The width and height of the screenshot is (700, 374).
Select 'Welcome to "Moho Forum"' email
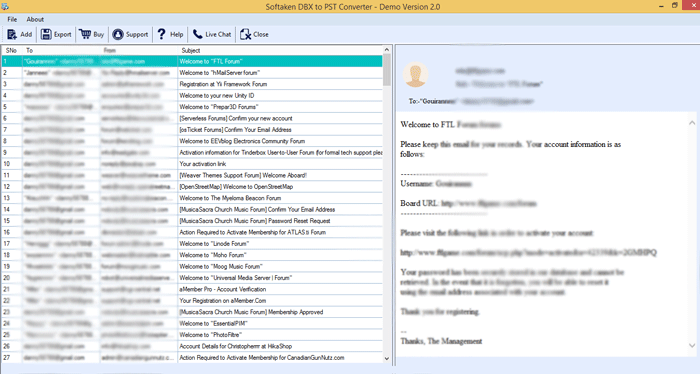pos(192,255)
